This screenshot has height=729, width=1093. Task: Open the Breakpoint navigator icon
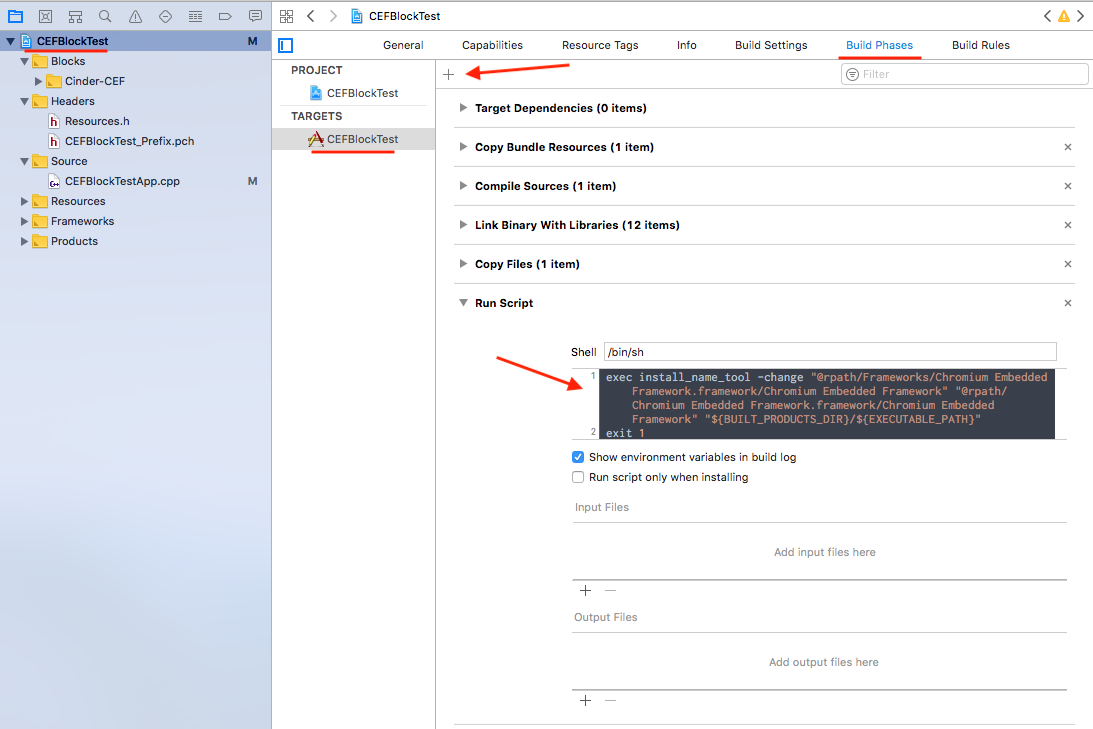click(x=225, y=16)
